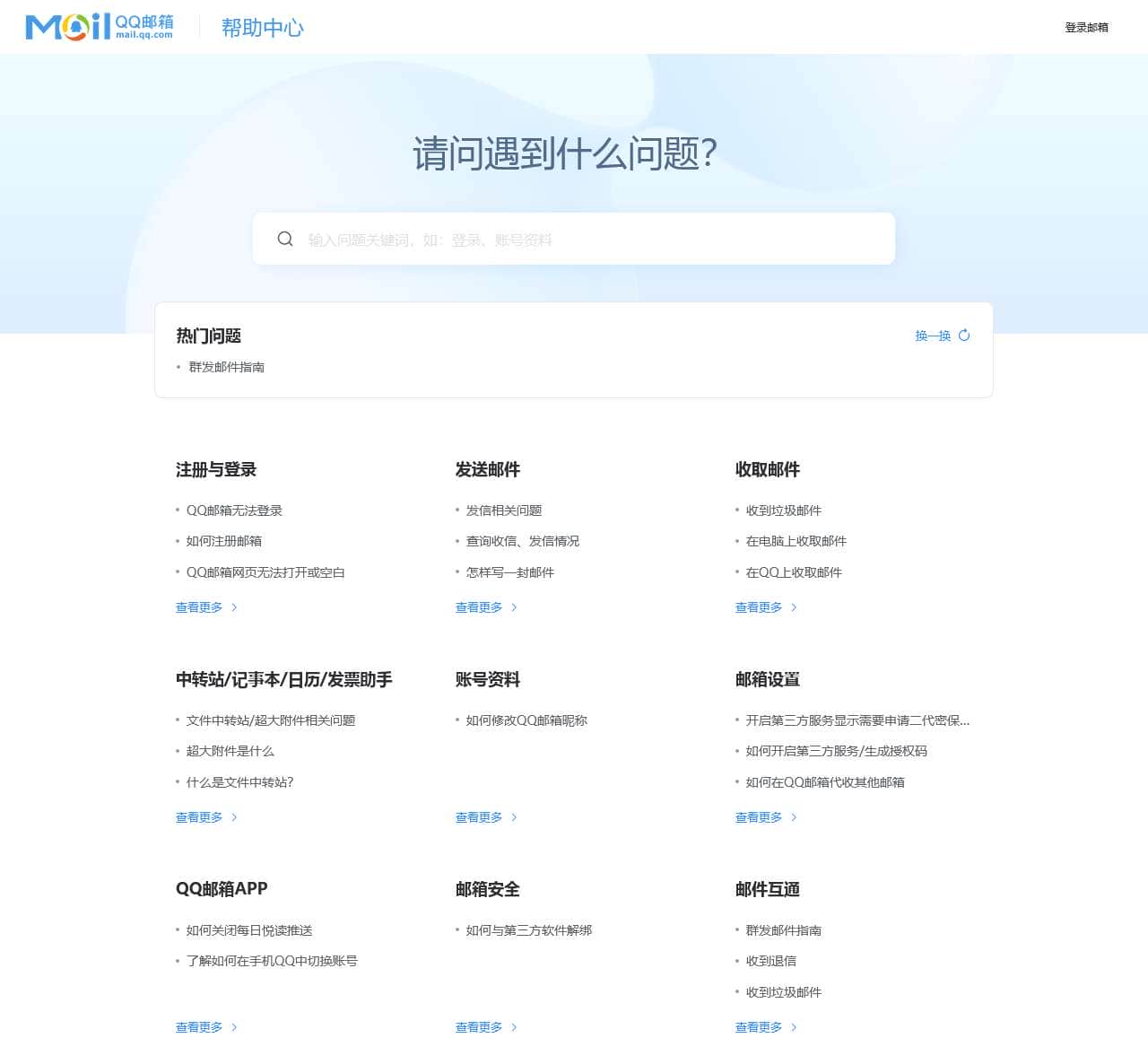Open 收到垃圾邮件 under 收取邮件
This screenshot has height=1047, width=1148.
tap(782, 510)
